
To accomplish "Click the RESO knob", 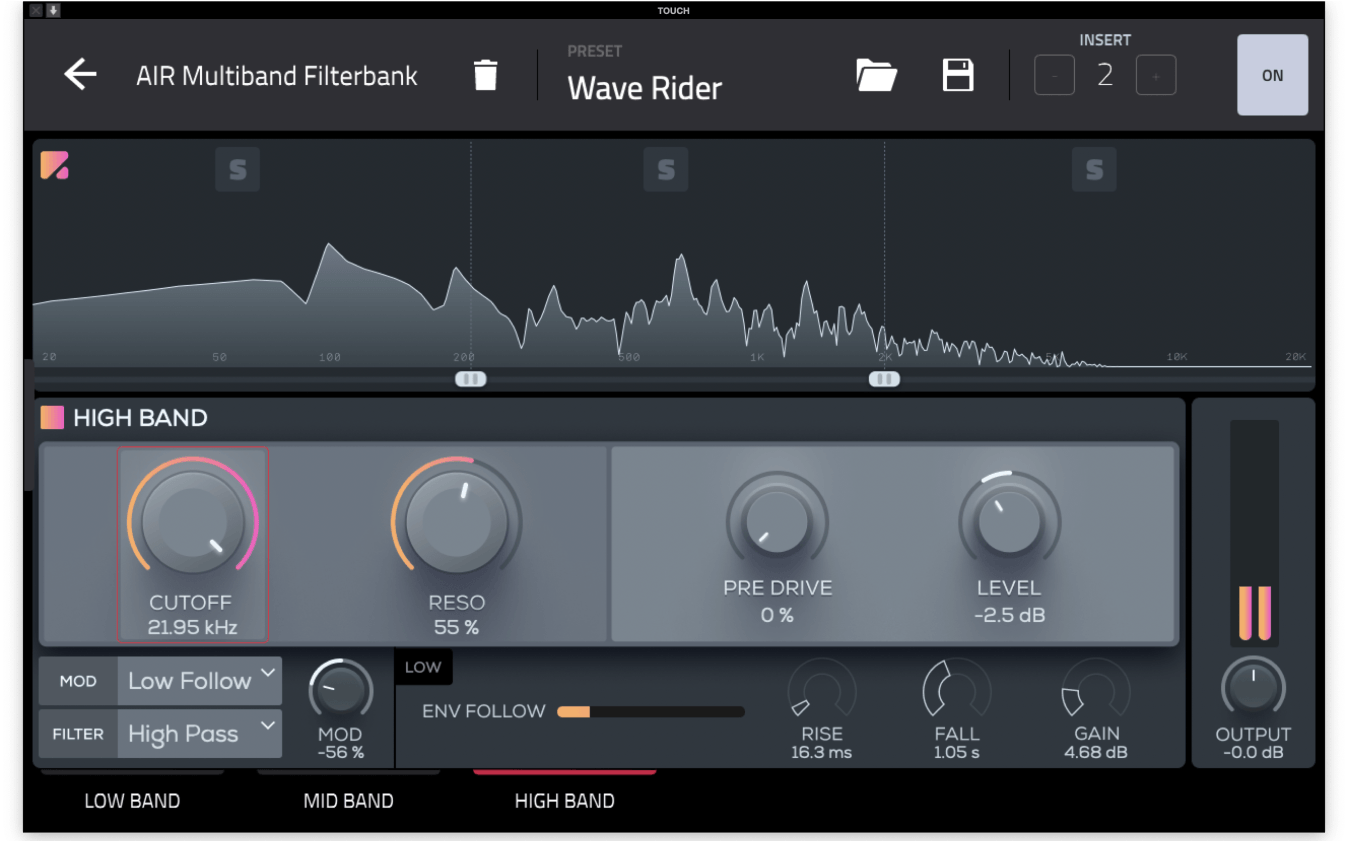I will pos(456,521).
